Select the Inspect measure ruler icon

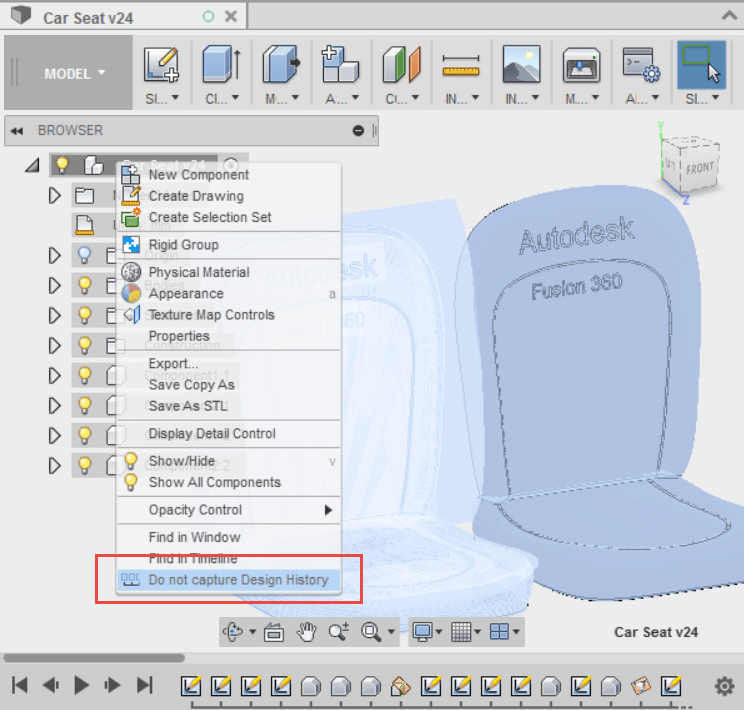tap(461, 65)
